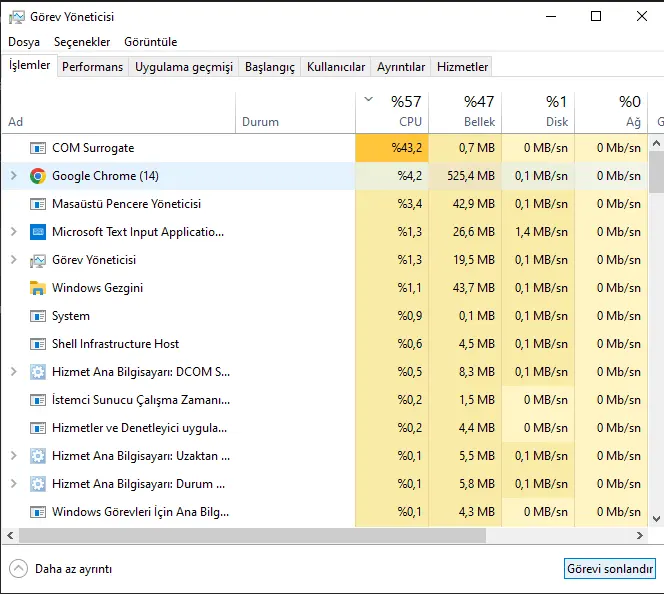Click the vertical scrollbar thumb

pyautogui.click(x=656, y=171)
